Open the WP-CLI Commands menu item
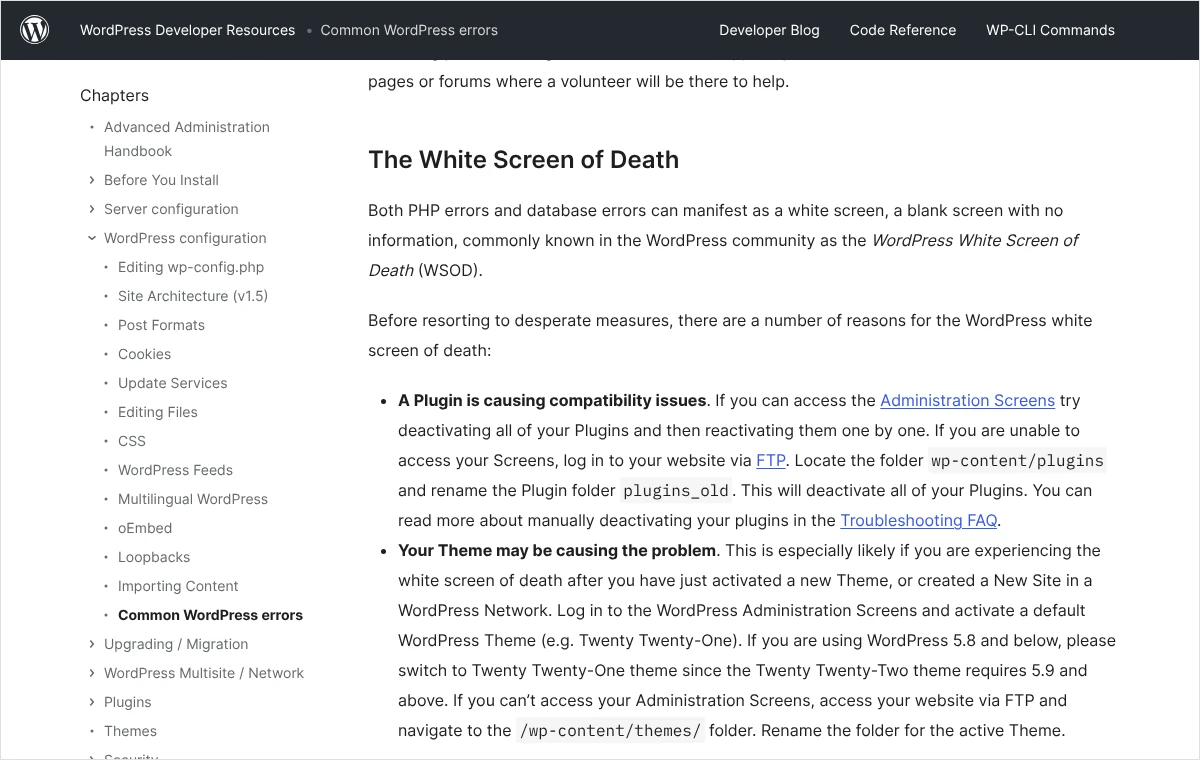 pos(1050,30)
